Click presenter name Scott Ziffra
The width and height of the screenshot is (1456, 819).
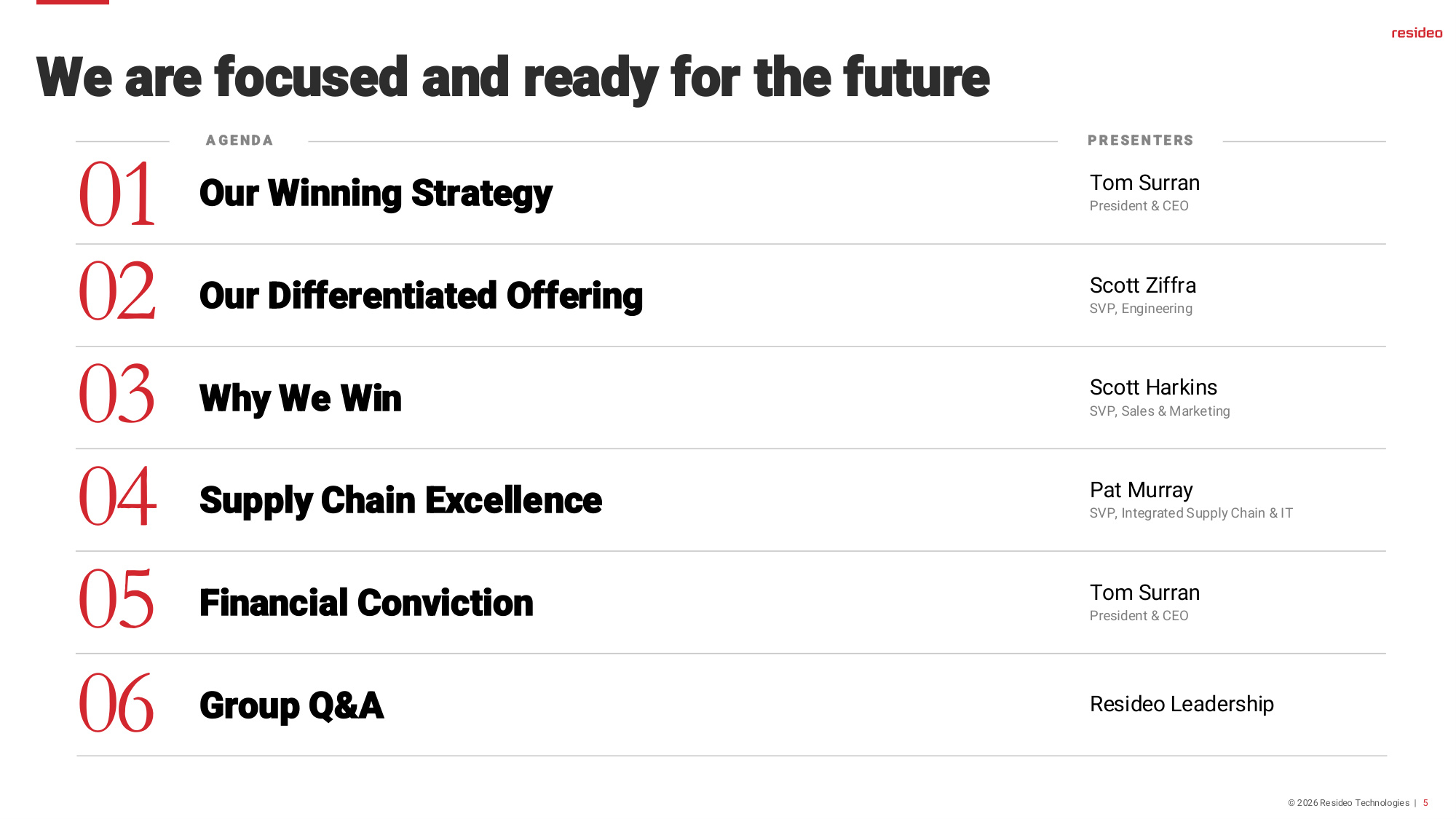point(1143,285)
